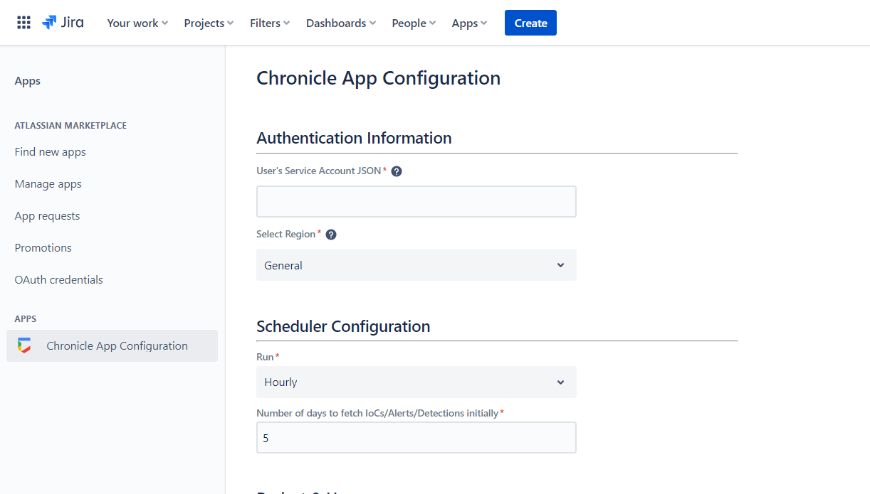Open the app switcher grid icon

tap(24, 23)
